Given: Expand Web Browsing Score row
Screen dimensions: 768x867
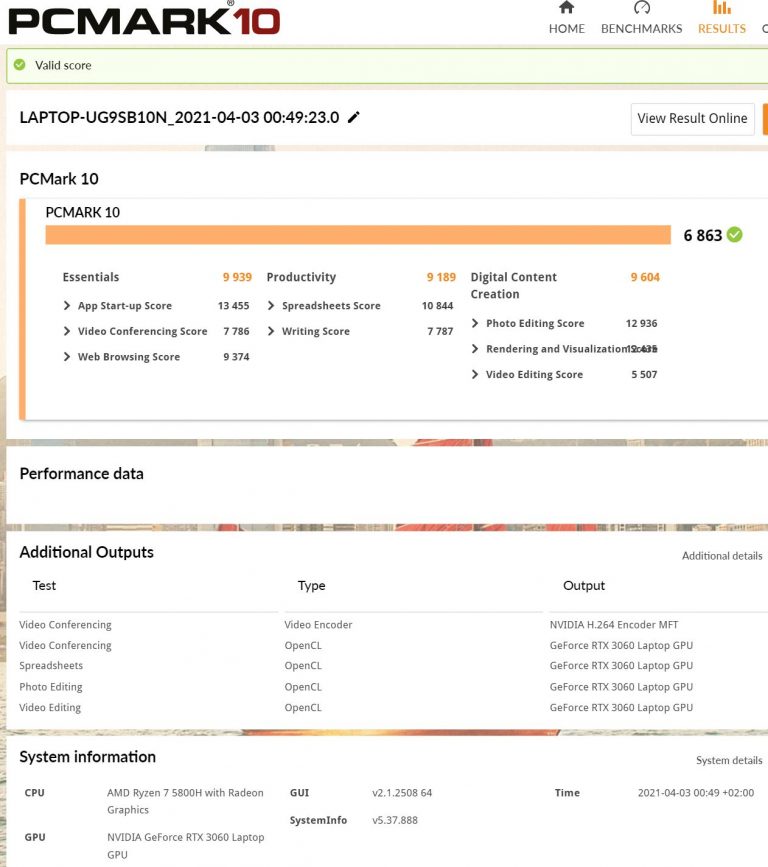Looking at the screenshot, I should 67,357.
